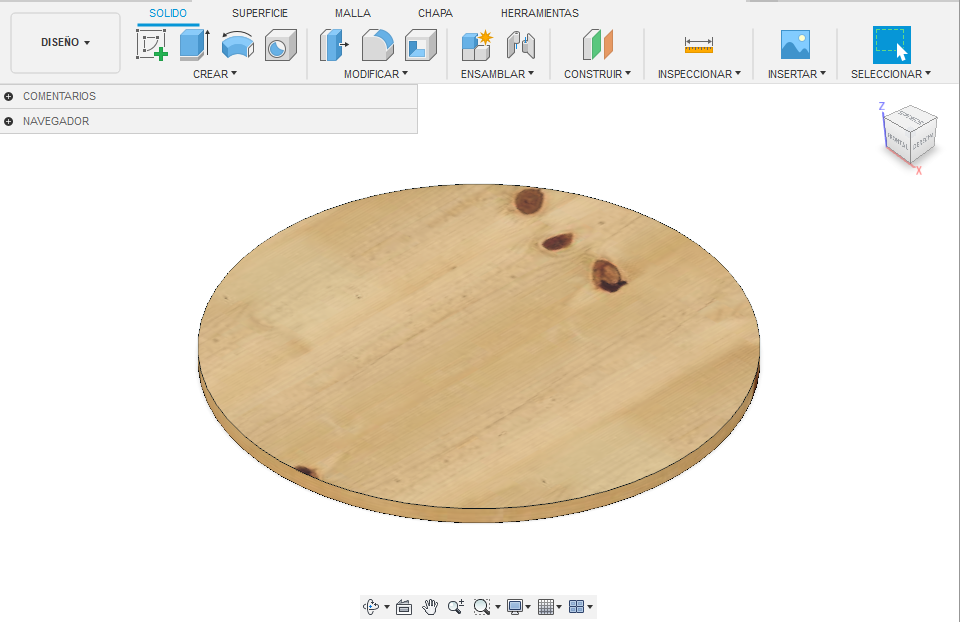Activate the Zoom magnifier tool
This screenshot has width=960, height=622.
click(x=455, y=606)
